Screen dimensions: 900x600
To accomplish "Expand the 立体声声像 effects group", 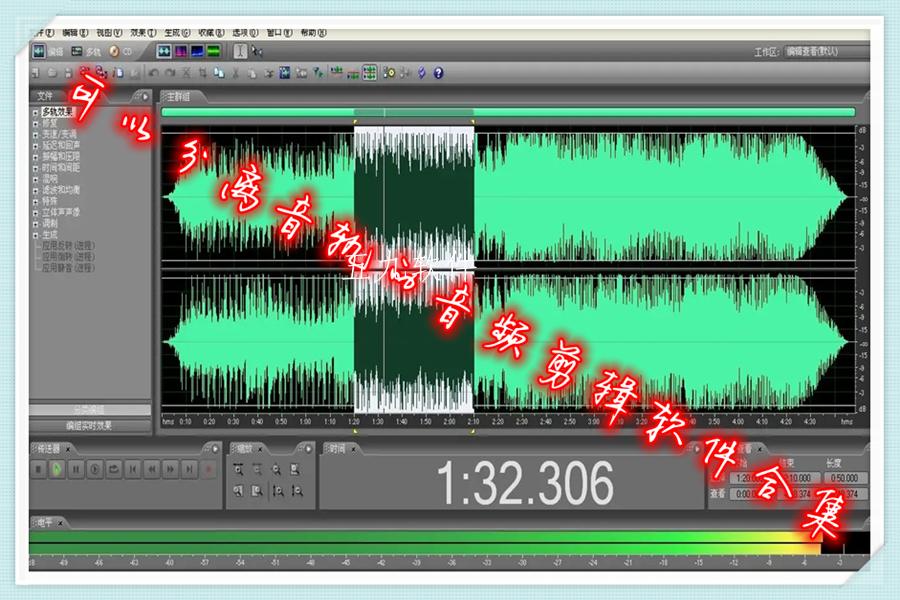I will tap(36, 212).
